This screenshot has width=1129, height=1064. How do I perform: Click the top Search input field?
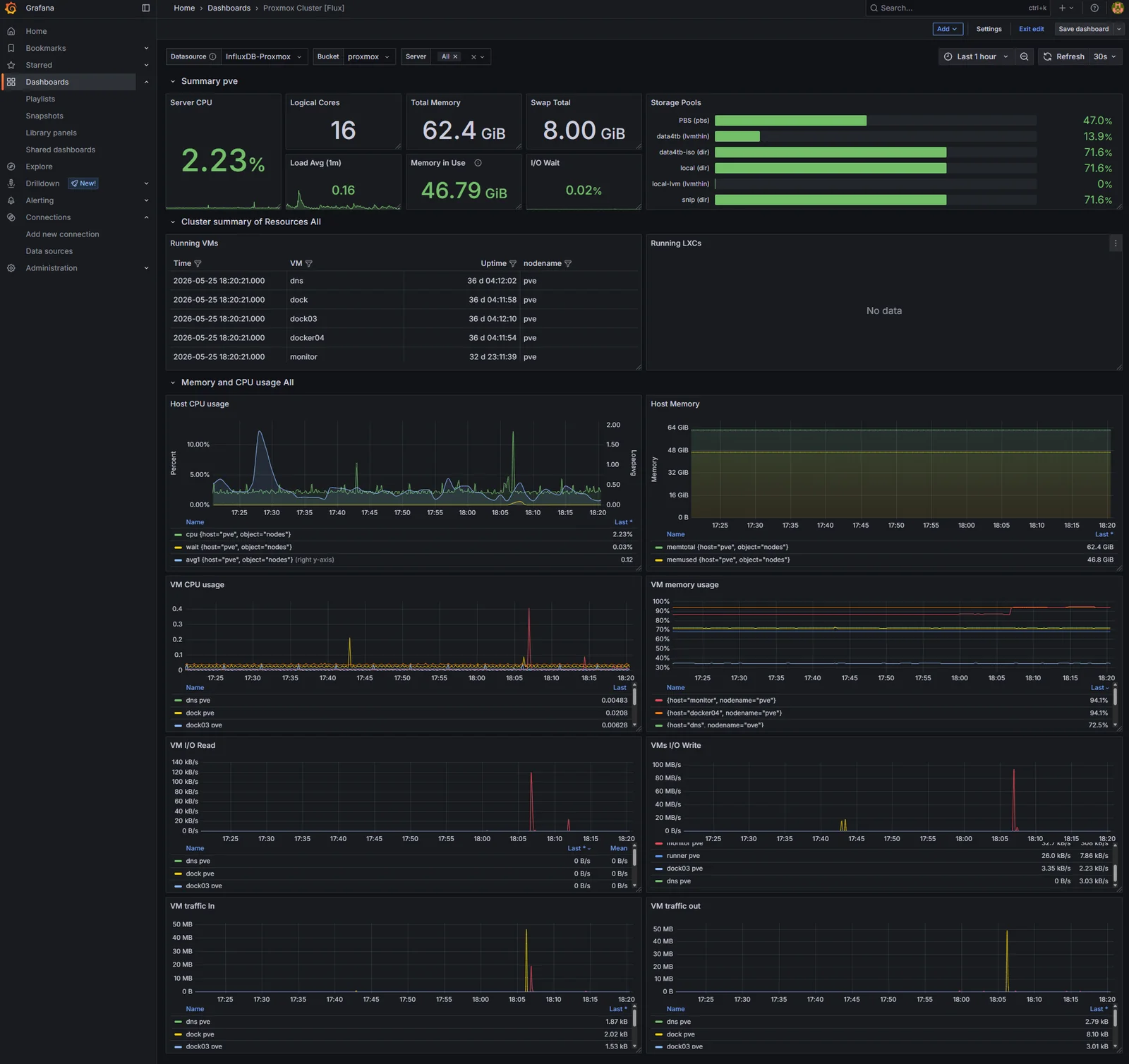(x=958, y=8)
